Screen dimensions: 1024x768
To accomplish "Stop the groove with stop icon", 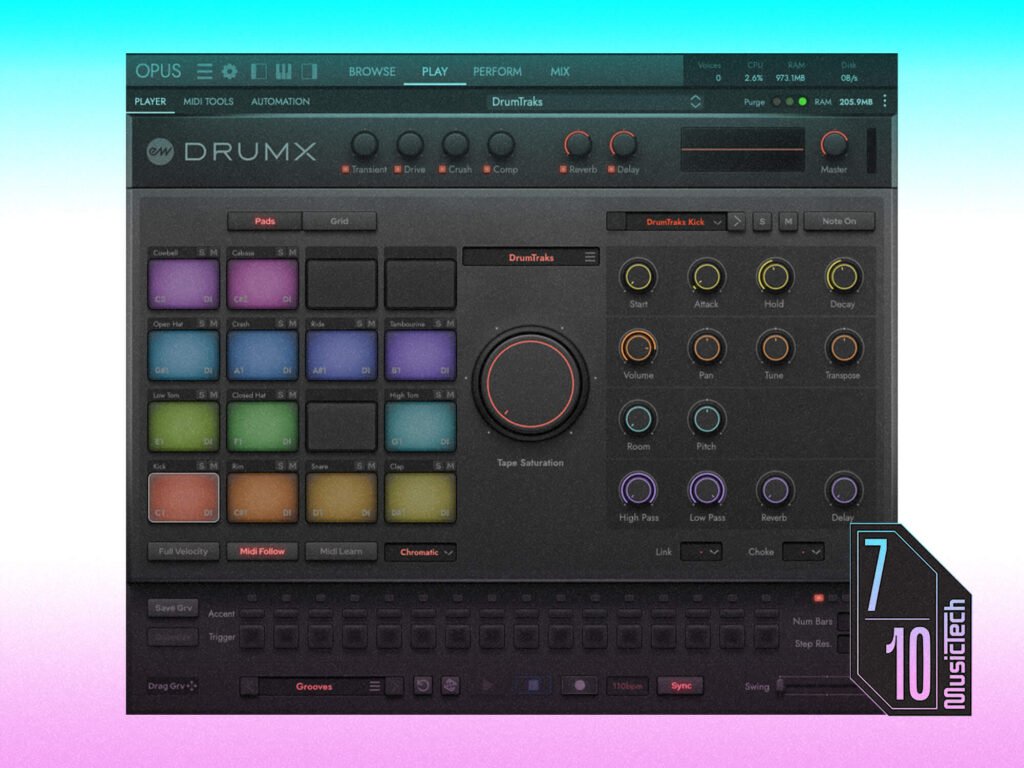I will click(533, 686).
